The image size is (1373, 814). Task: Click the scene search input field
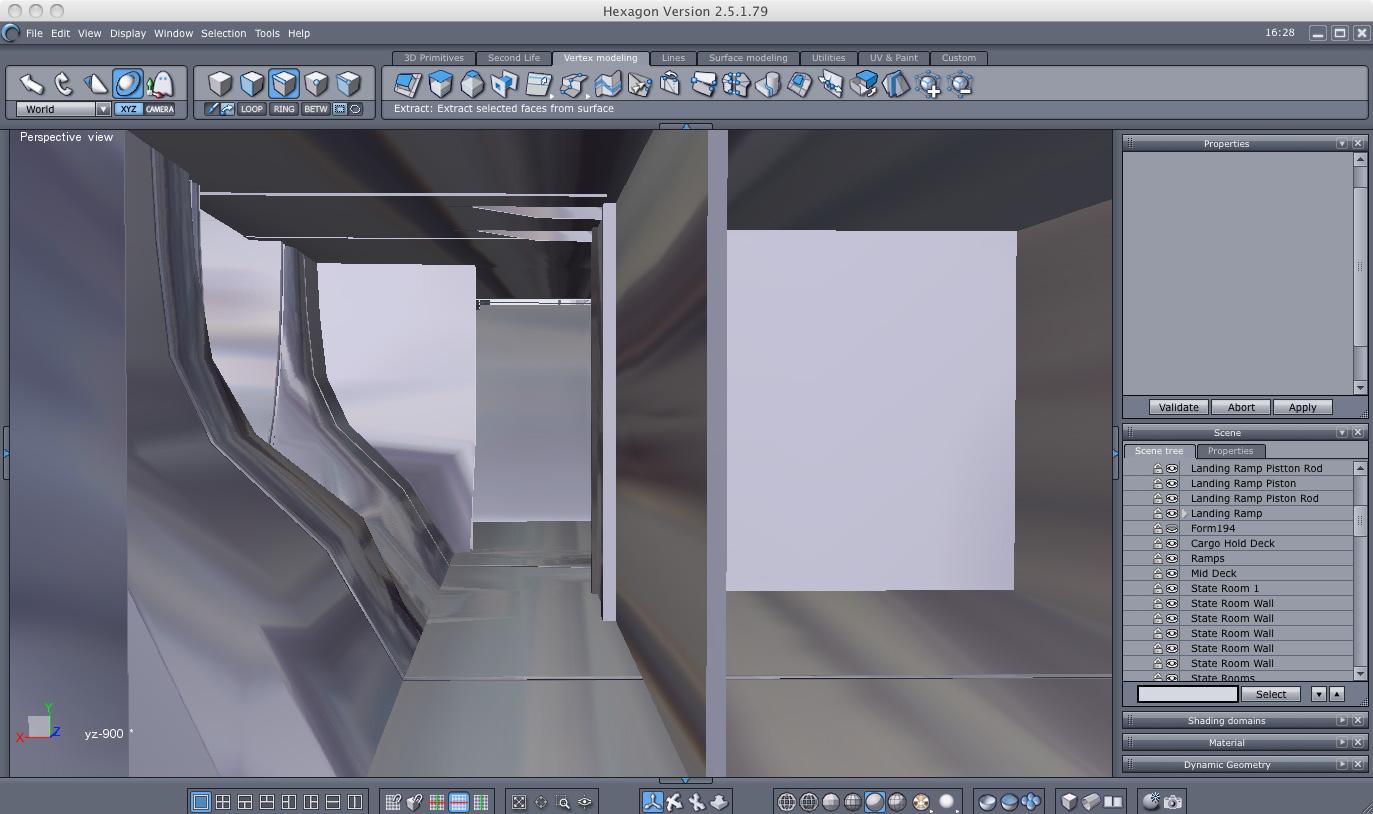(x=1188, y=694)
